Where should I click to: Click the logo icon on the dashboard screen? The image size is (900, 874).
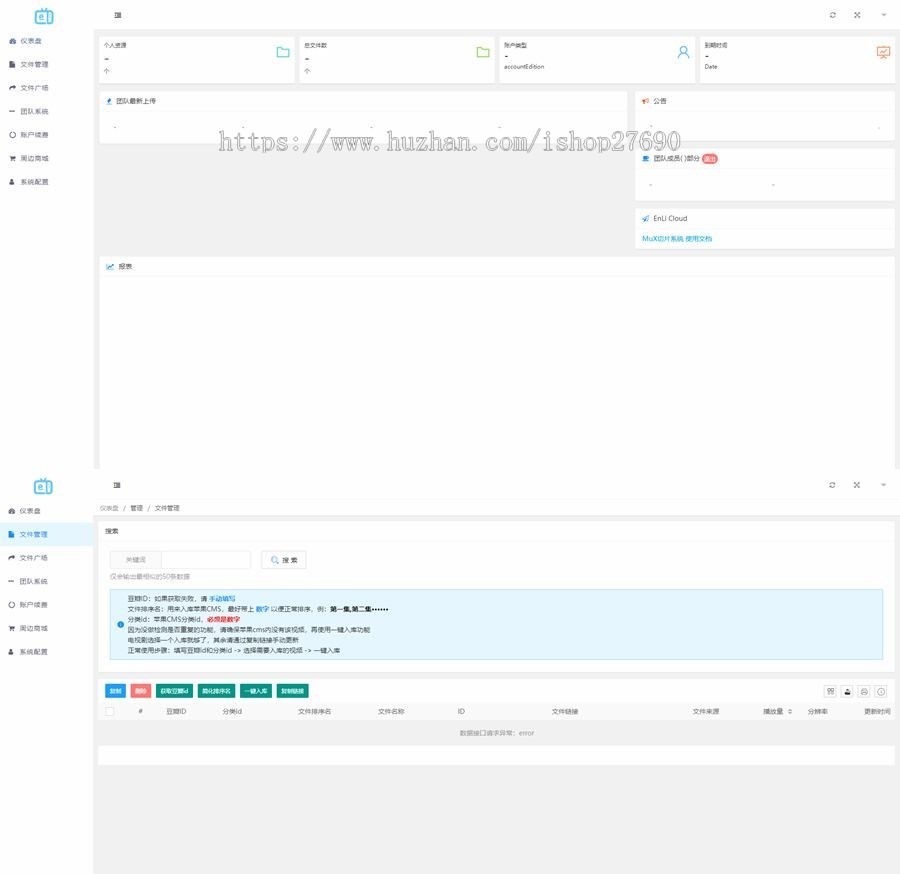(44, 16)
